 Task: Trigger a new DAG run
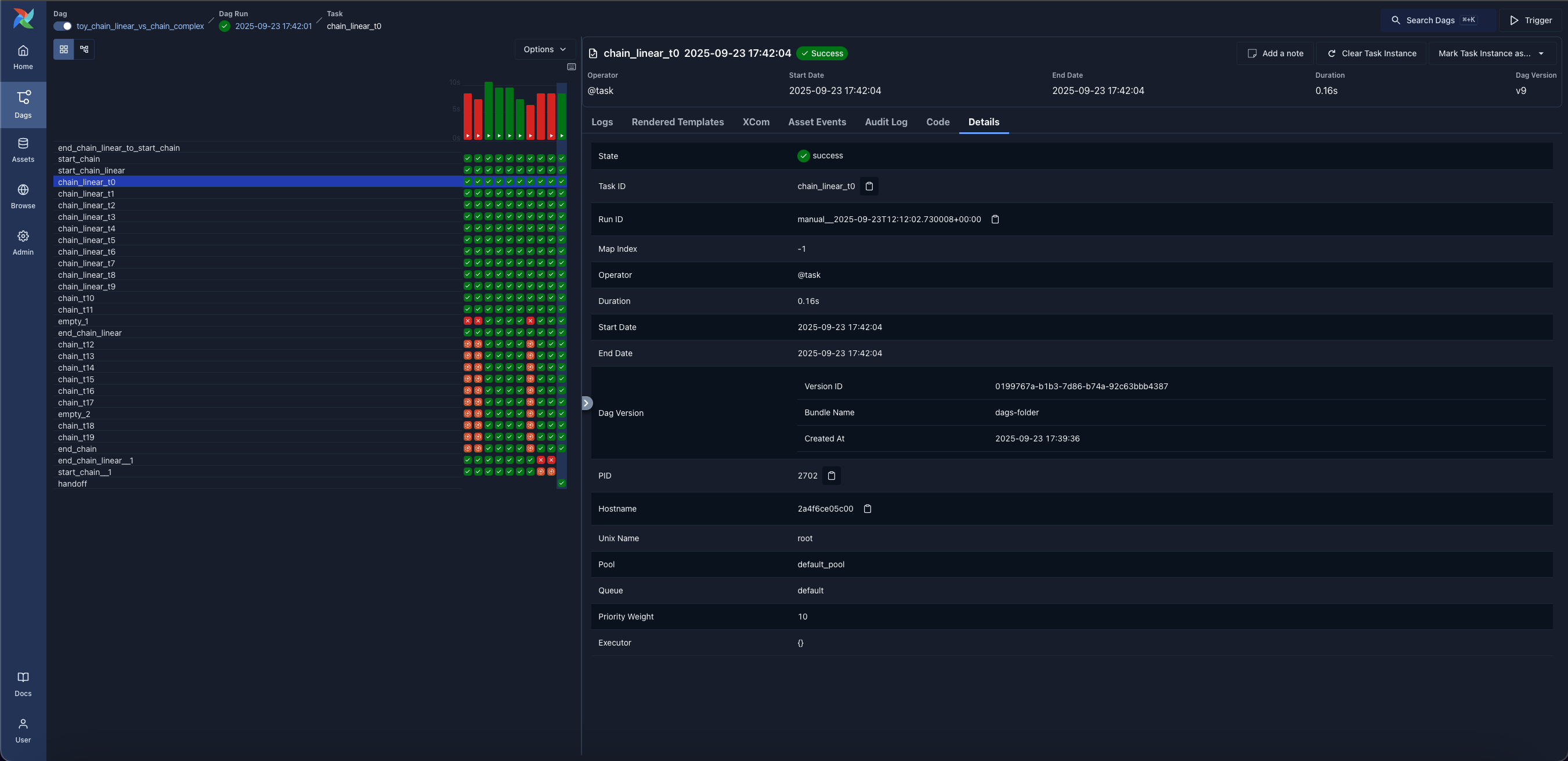point(1531,20)
